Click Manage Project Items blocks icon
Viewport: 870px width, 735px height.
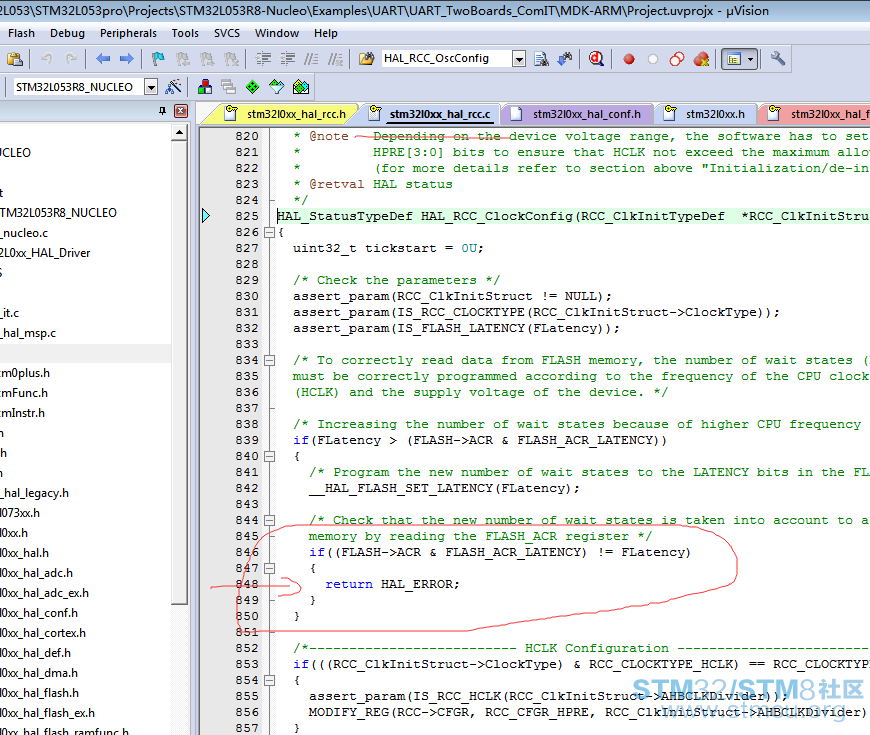tap(205, 87)
